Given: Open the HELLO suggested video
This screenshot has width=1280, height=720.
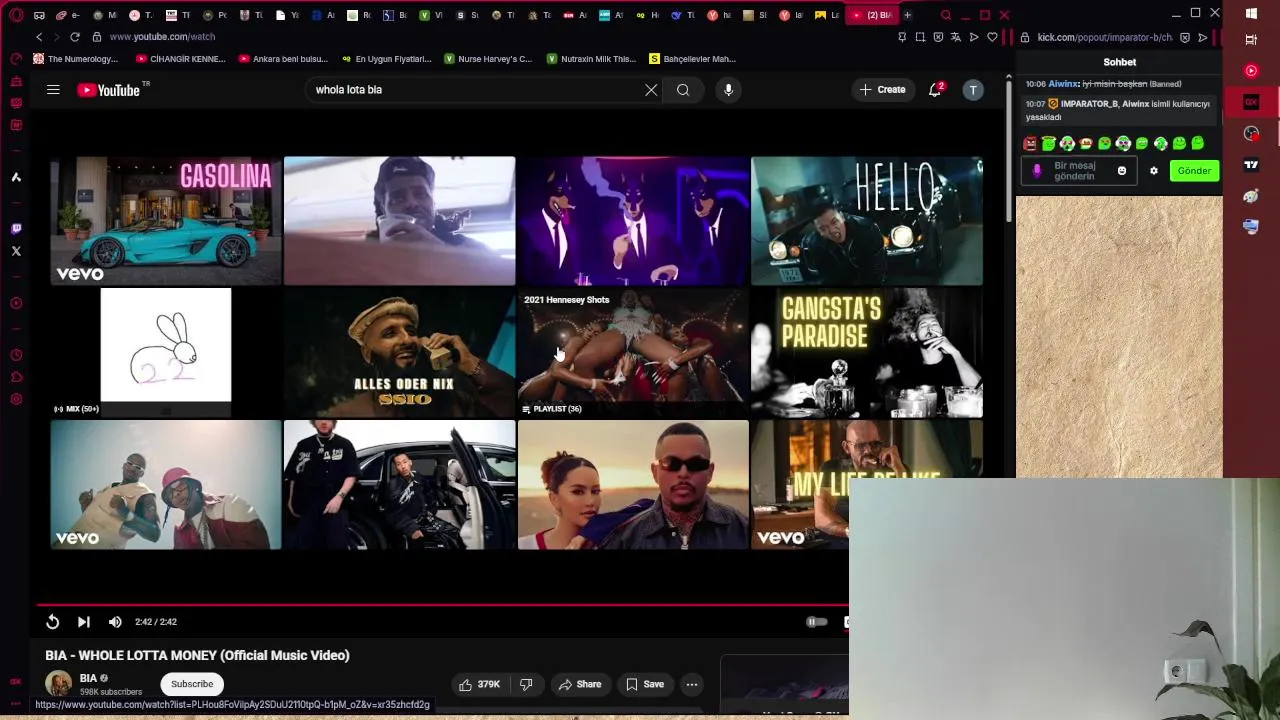Looking at the screenshot, I should (x=867, y=220).
